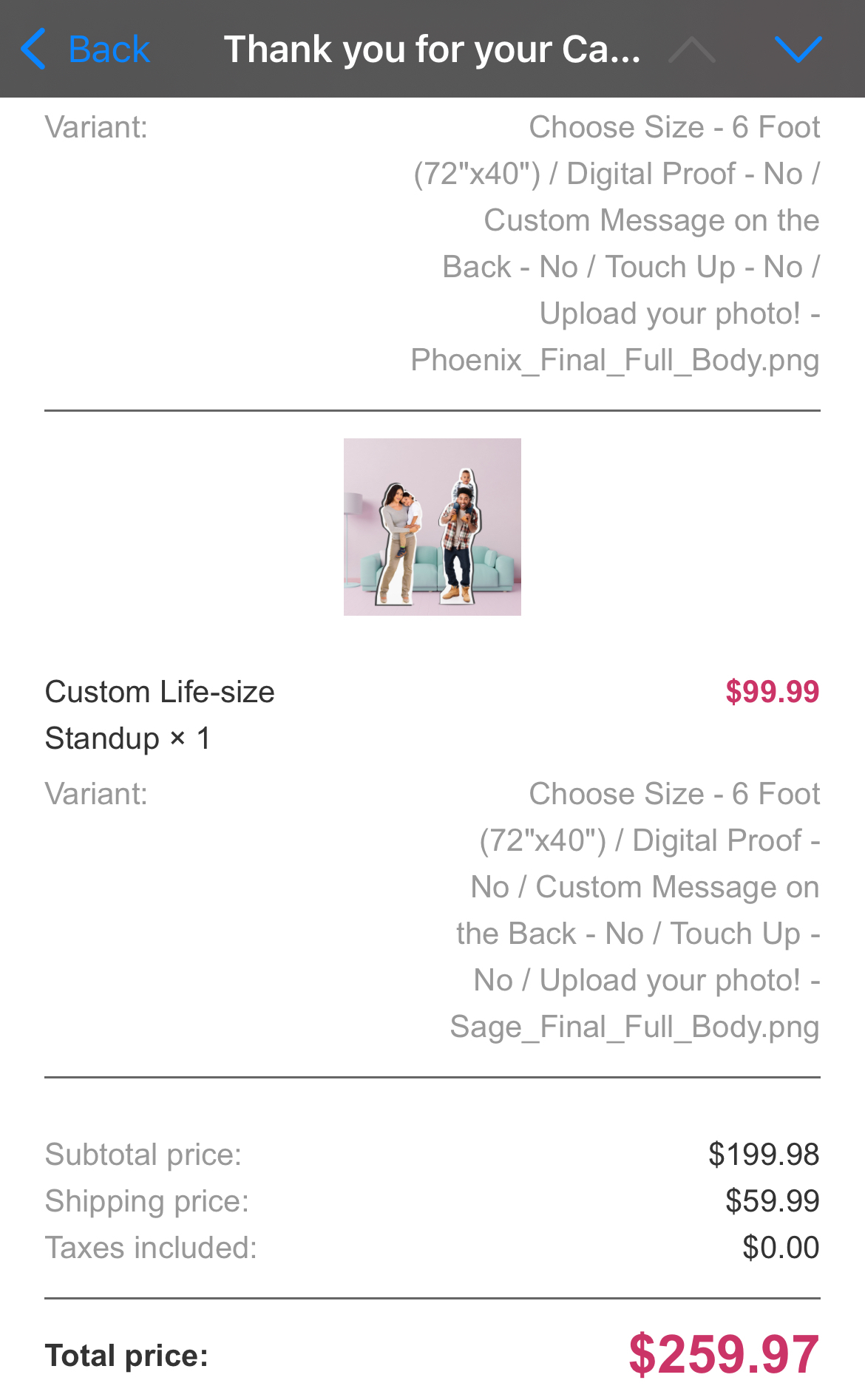Screen dimensions: 865x1400
Task: Tap the Phoenix_Final_Full_Body.png filename
Action: (x=615, y=361)
